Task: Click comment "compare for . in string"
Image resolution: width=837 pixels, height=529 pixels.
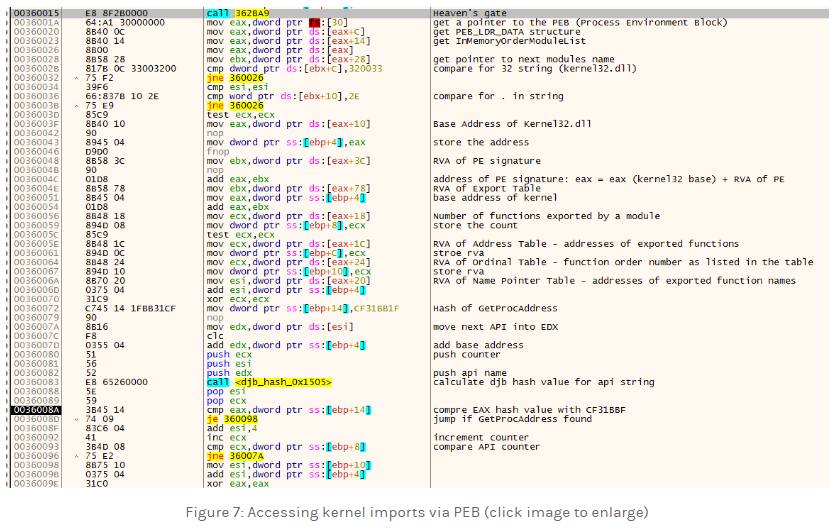Action: point(498,96)
